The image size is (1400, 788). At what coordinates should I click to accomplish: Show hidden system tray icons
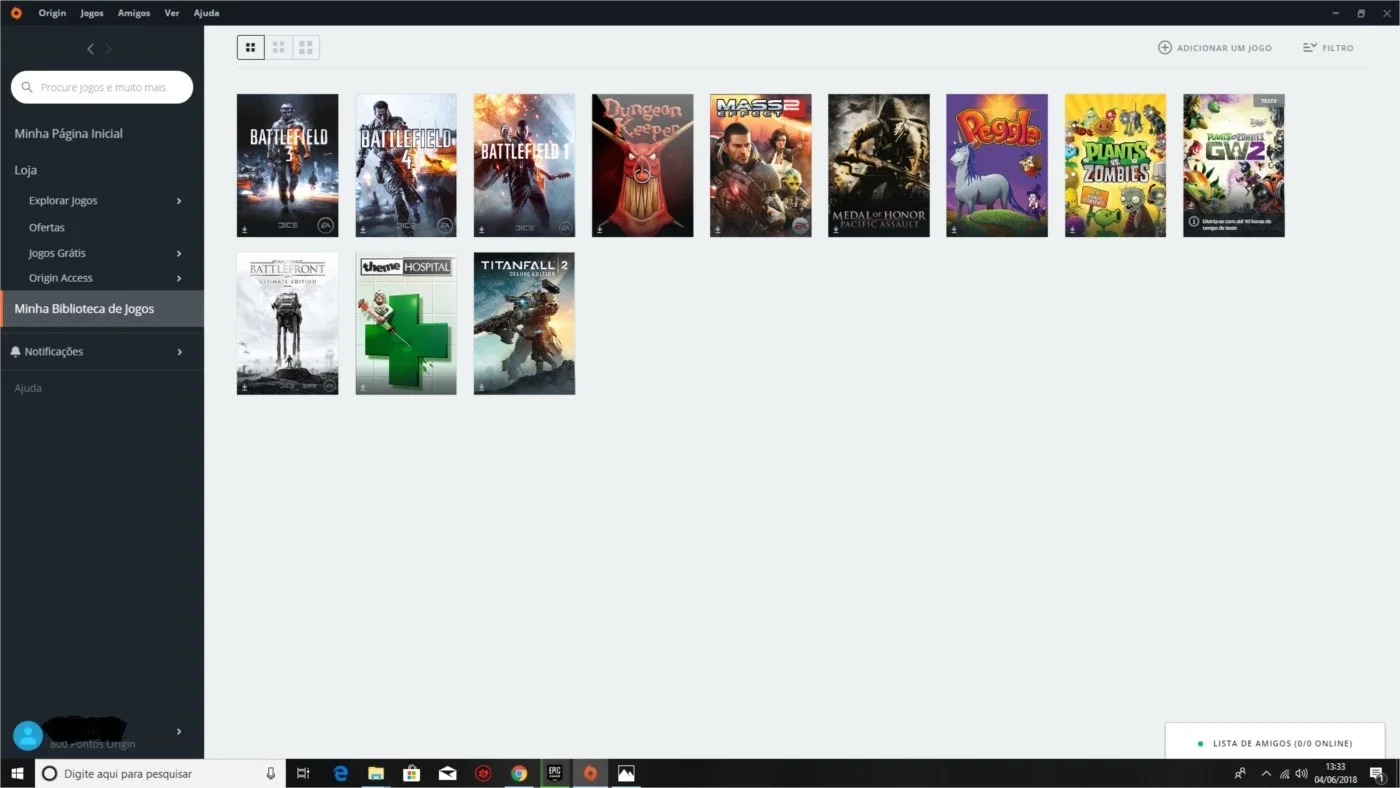tap(1266, 773)
